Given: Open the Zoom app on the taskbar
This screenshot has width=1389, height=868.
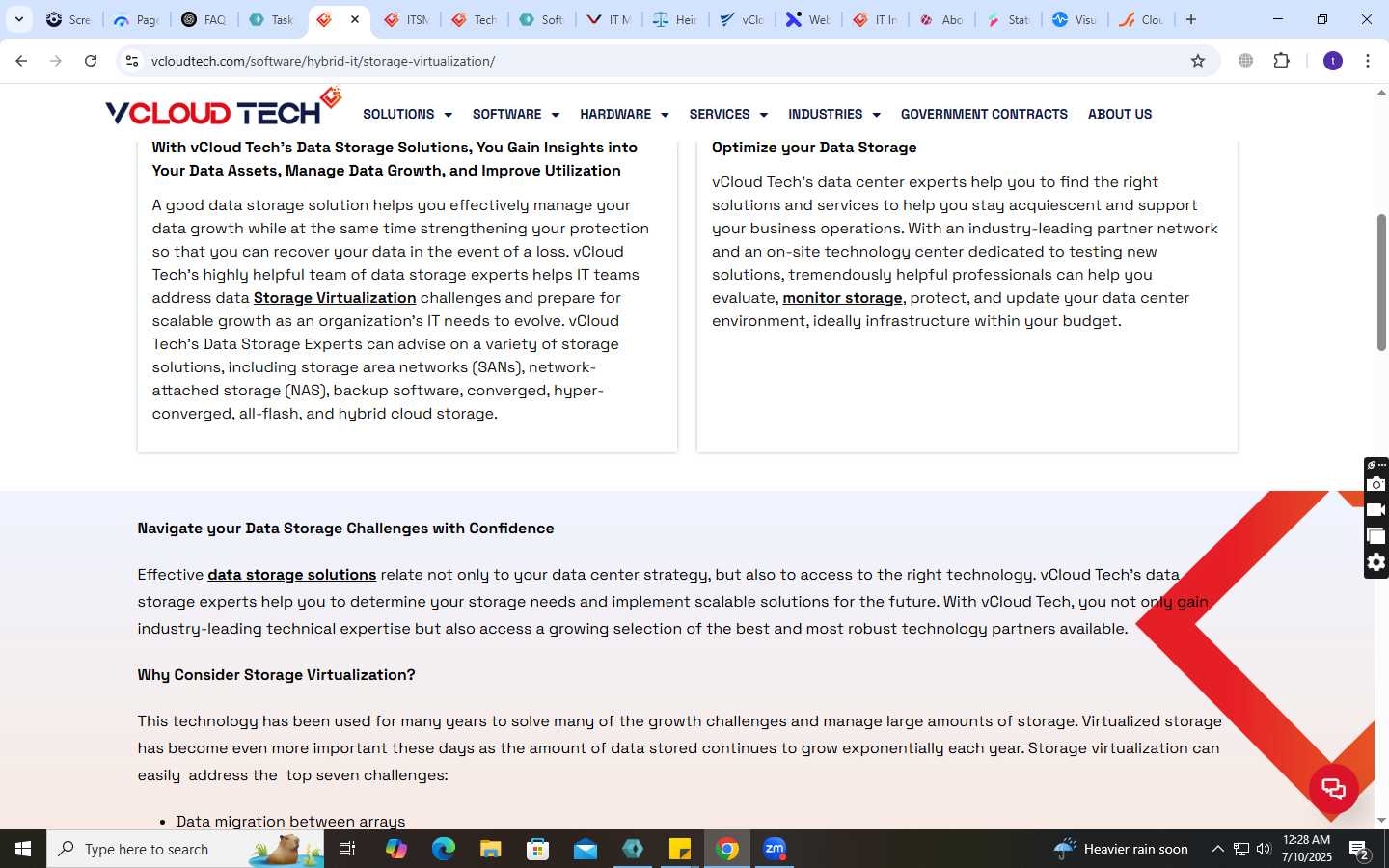Looking at the screenshot, I should pyautogui.click(x=775, y=849).
